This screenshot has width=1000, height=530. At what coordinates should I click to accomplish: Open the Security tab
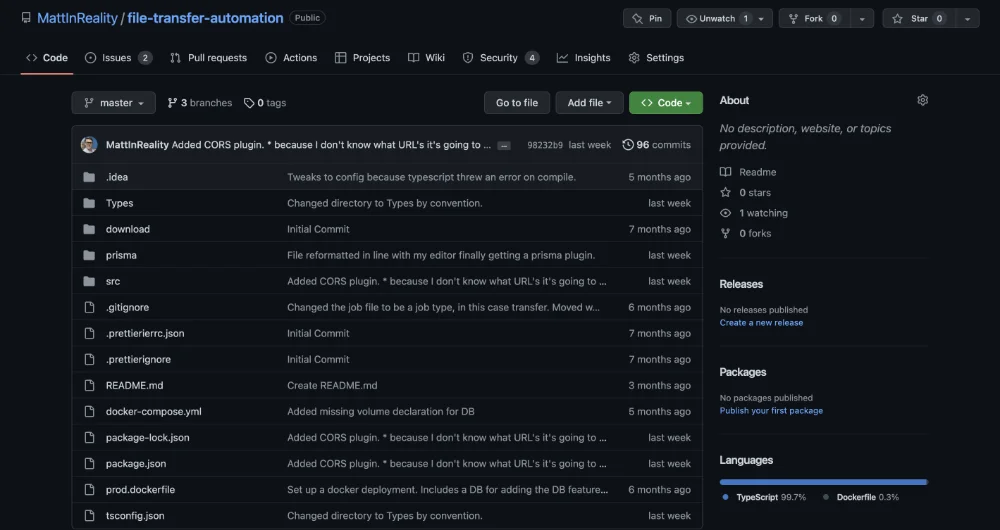pyautogui.click(x=501, y=57)
